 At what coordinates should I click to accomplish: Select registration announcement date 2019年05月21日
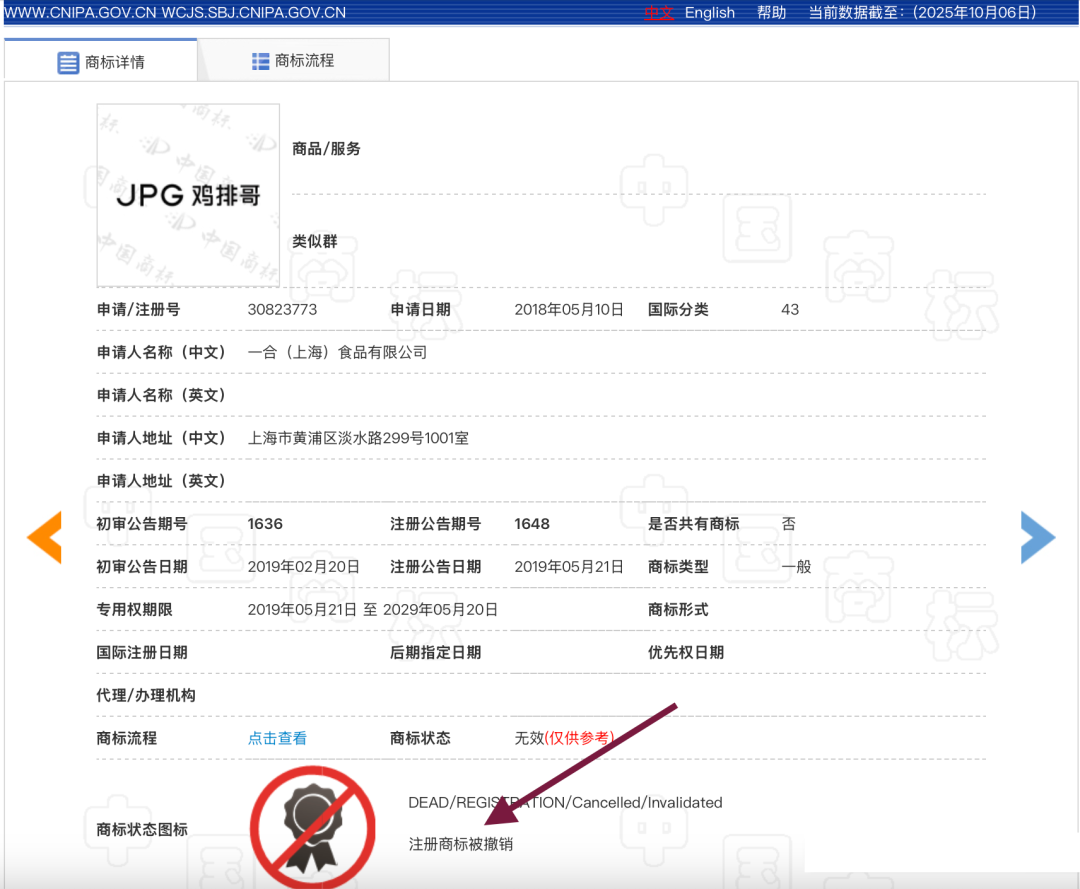click(569, 567)
